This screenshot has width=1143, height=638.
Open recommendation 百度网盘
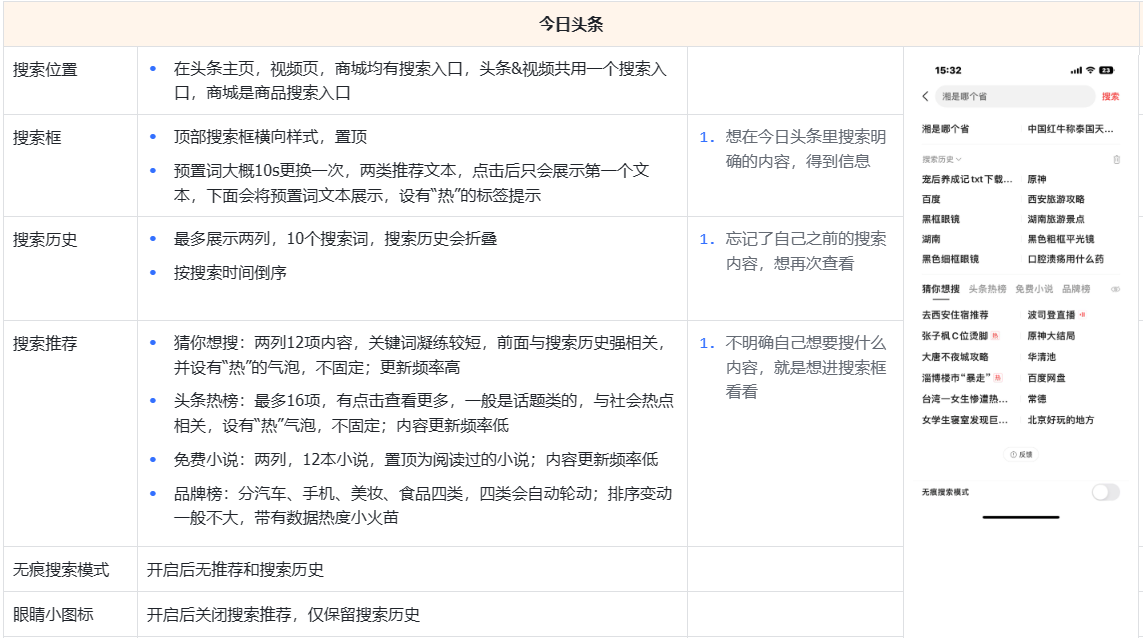click(1046, 378)
